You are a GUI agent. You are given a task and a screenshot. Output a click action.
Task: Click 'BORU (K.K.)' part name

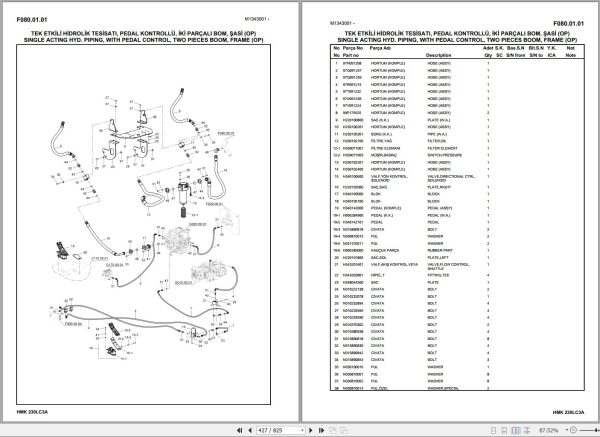(x=381, y=134)
